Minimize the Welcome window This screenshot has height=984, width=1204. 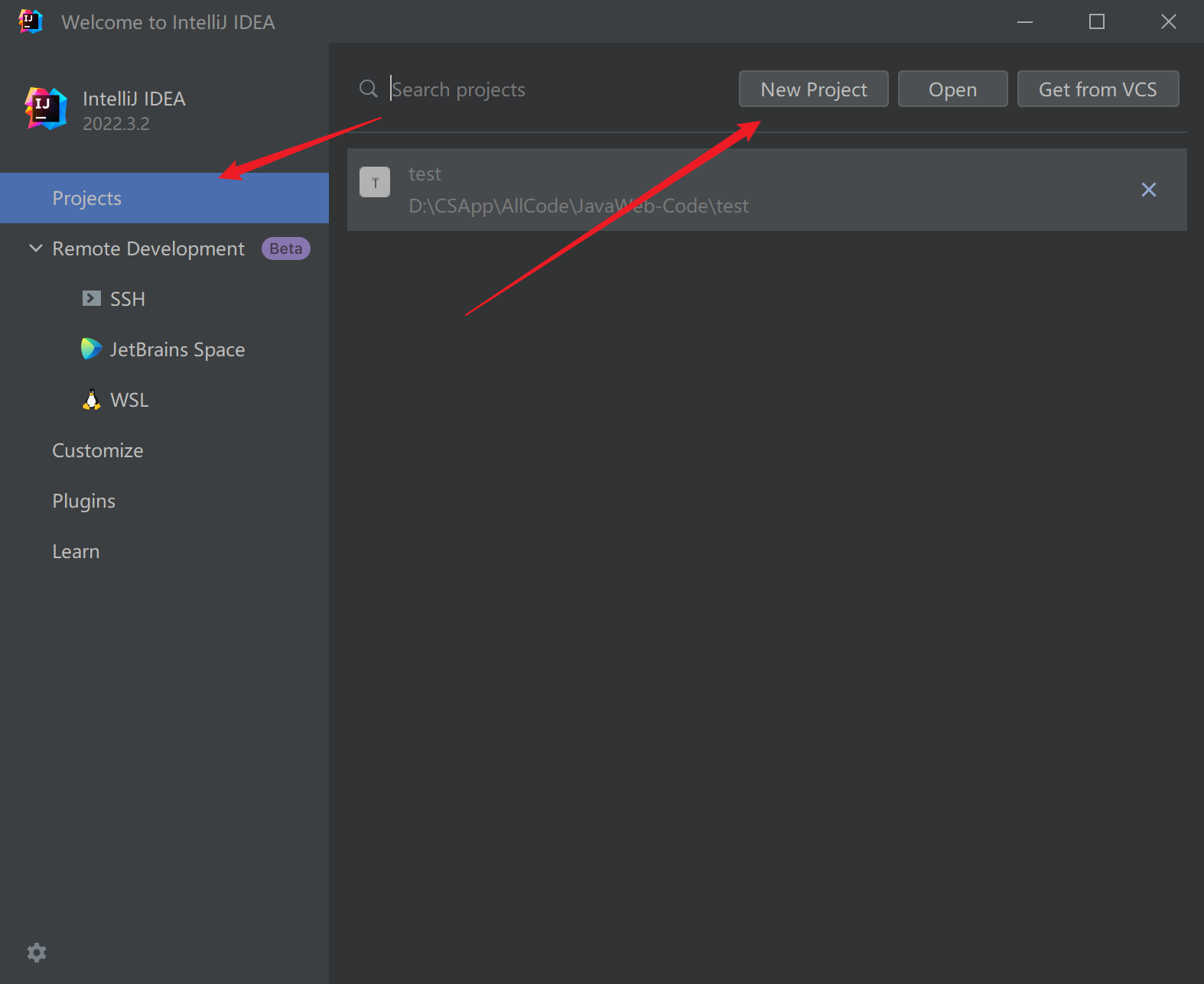(1025, 21)
